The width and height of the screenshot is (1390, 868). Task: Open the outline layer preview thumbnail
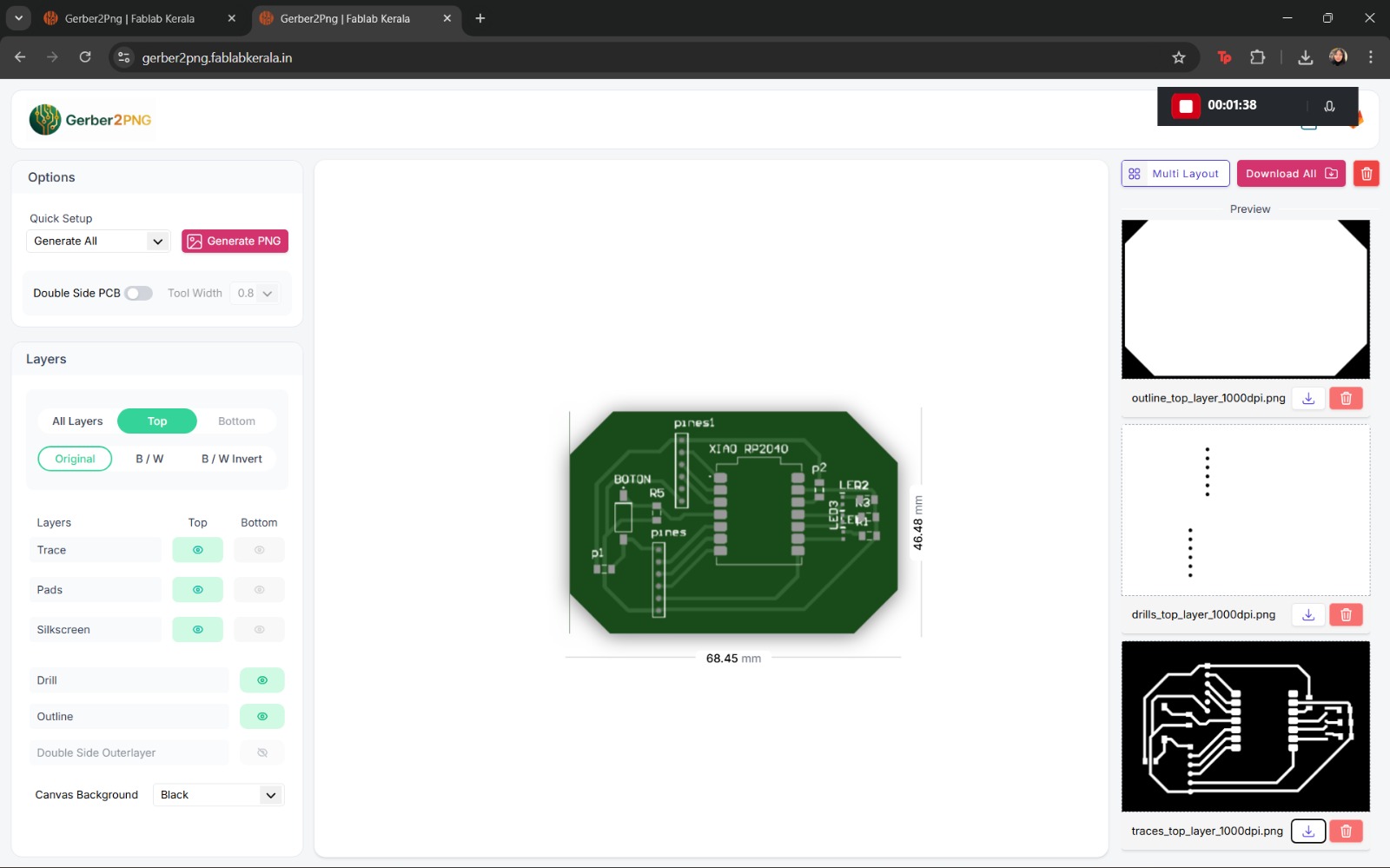click(x=1246, y=300)
